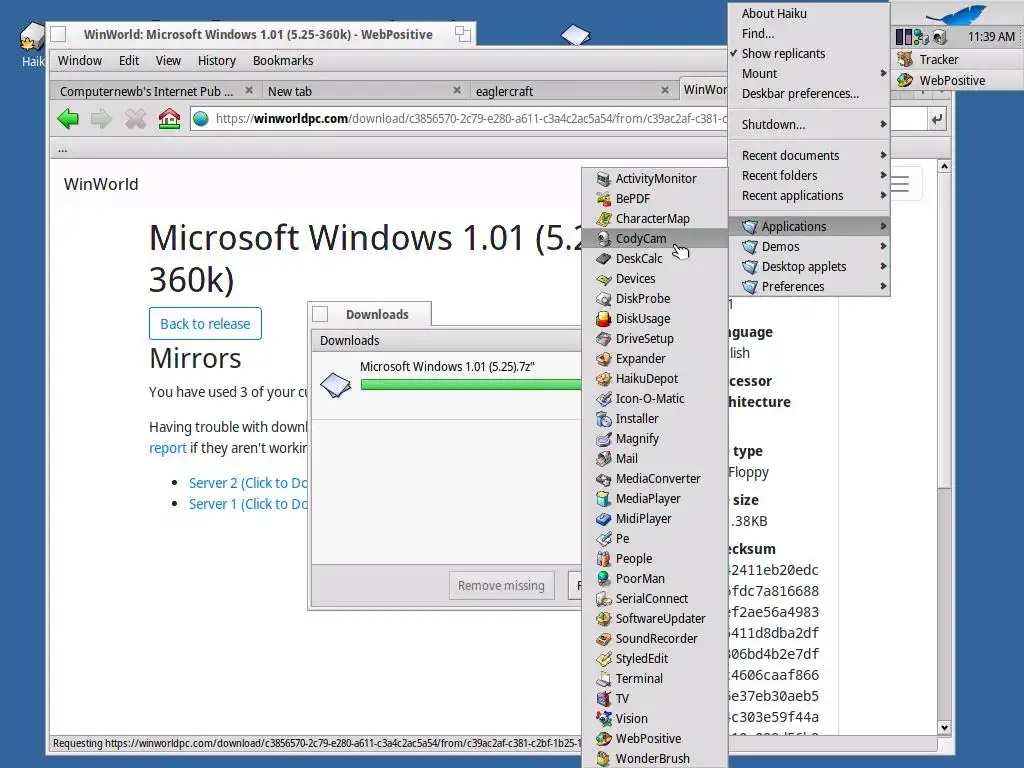Open DeskCalc calculator app
Viewport: 1024px width, 768px height.
tap(654, 259)
